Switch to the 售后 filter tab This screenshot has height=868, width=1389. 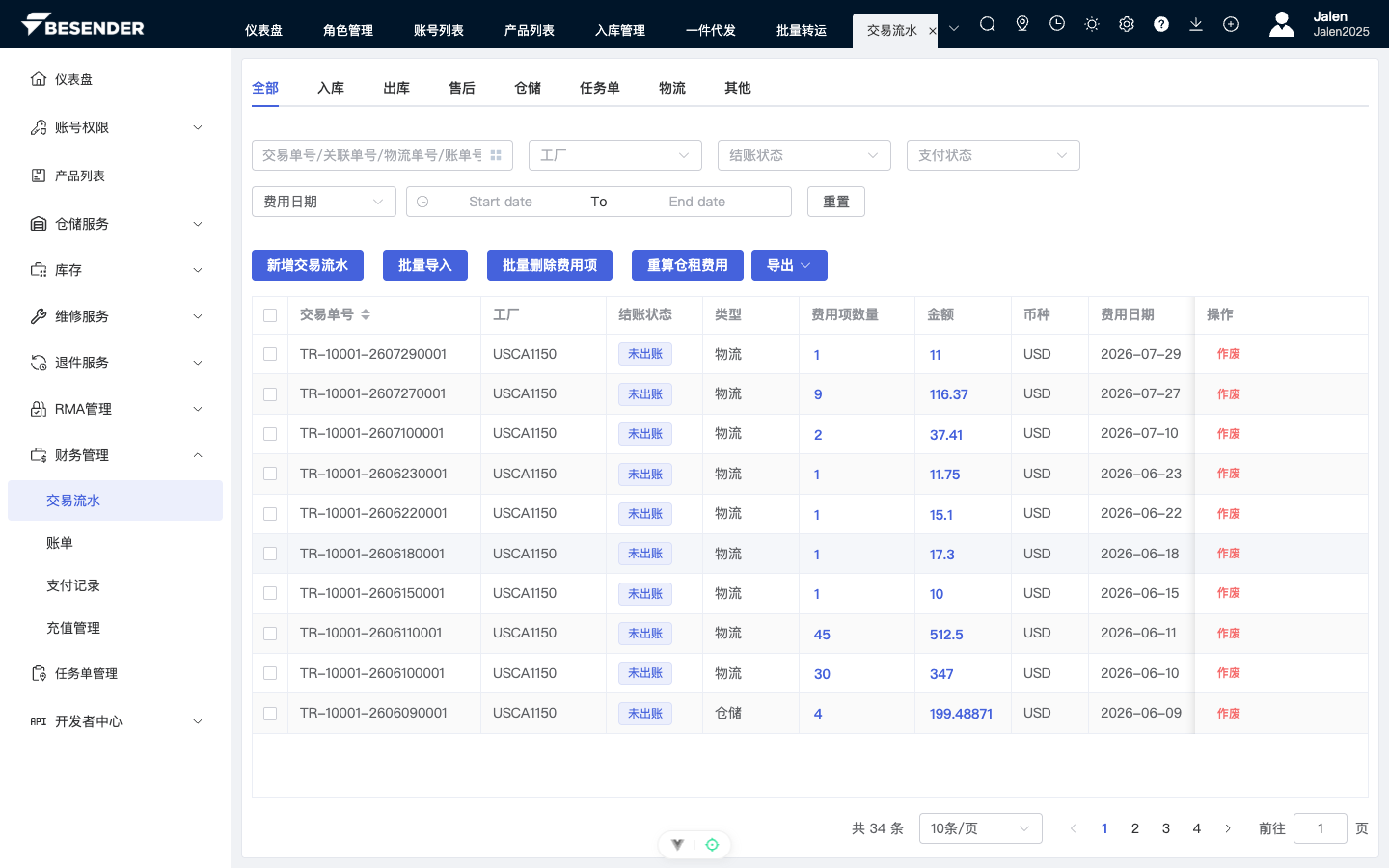click(462, 88)
